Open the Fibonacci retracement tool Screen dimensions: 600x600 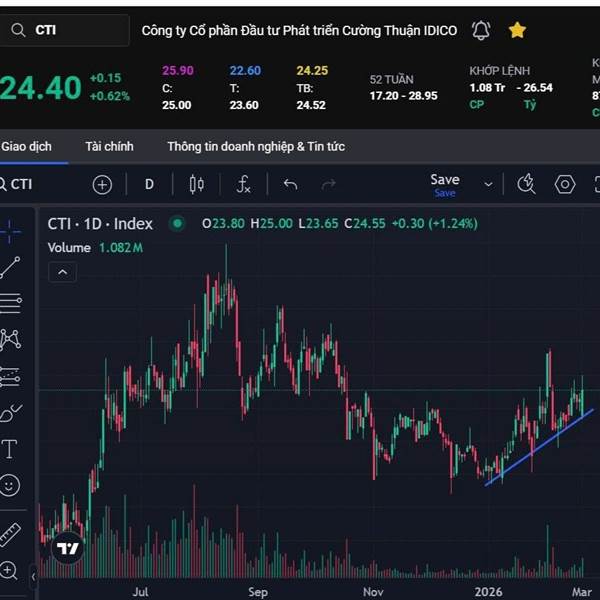(10, 302)
